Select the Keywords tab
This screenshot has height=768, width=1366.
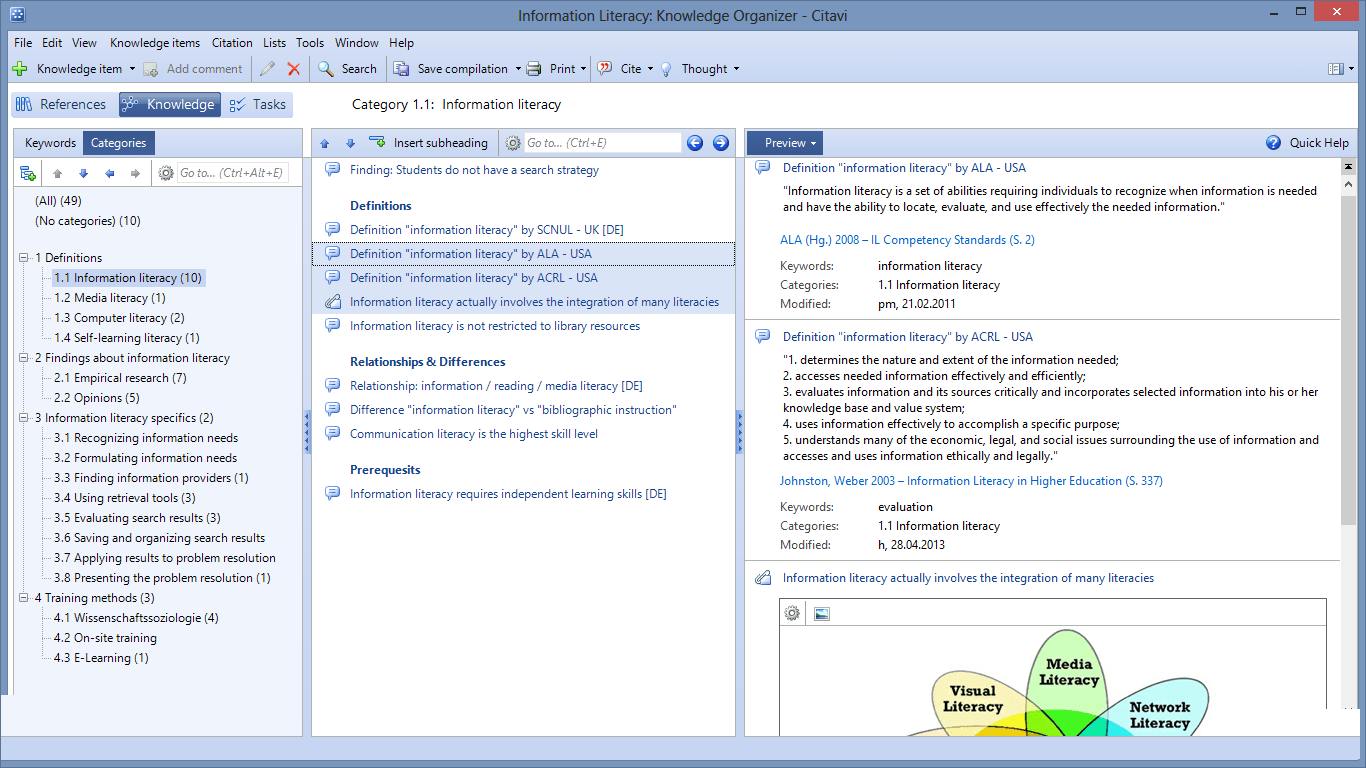50,143
